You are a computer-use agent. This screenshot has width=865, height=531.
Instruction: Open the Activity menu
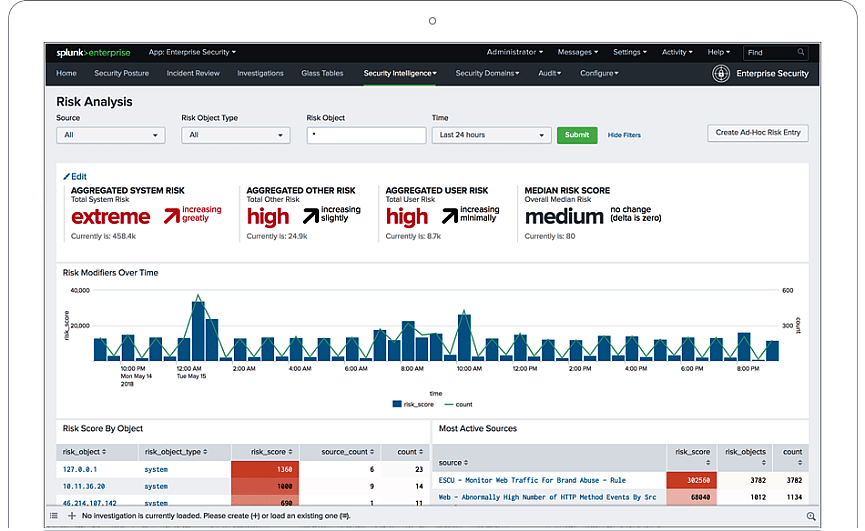pos(677,52)
